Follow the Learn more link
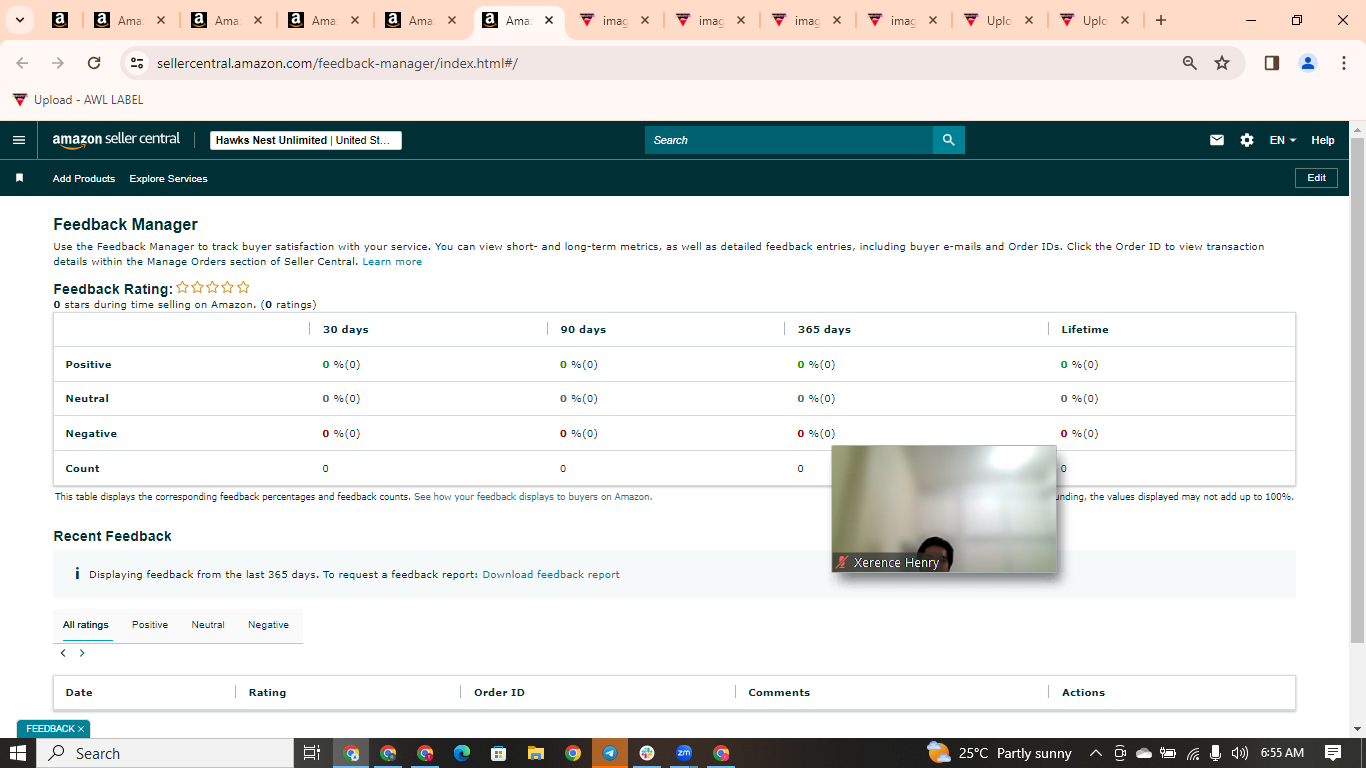This screenshot has height=768, width=1366. click(x=392, y=262)
